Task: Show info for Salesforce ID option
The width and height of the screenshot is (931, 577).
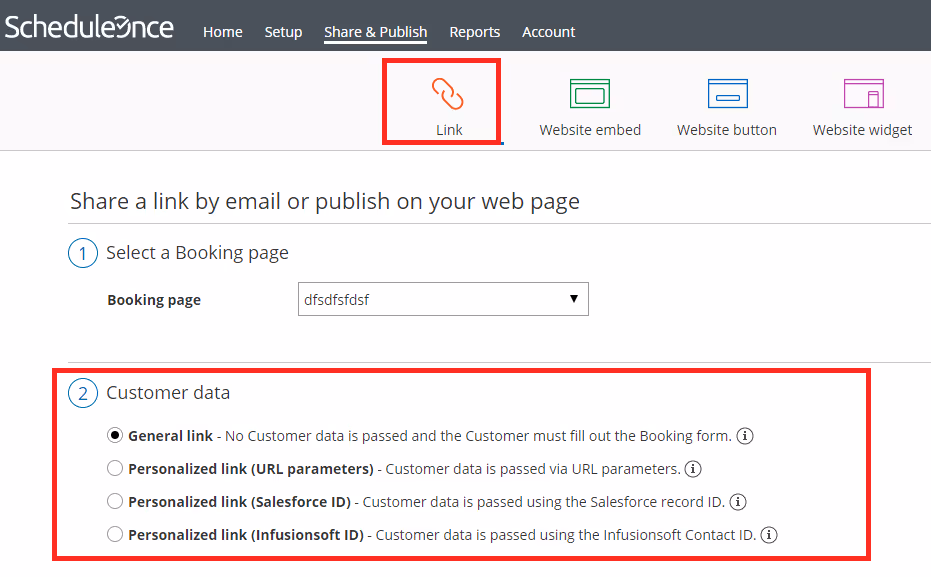Action: pos(737,502)
